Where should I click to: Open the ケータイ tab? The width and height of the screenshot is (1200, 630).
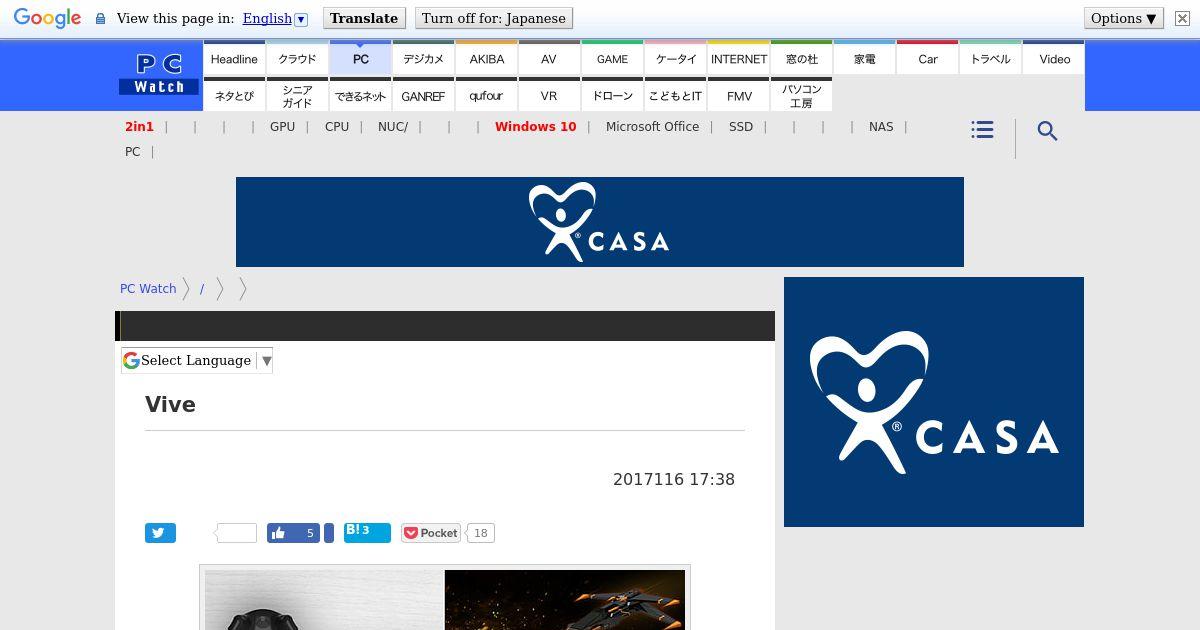tap(676, 59)
